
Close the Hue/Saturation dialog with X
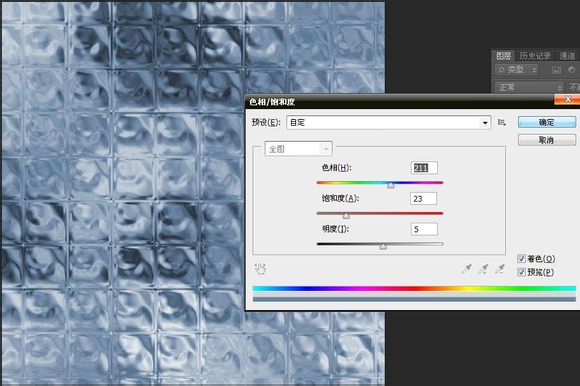567,99
